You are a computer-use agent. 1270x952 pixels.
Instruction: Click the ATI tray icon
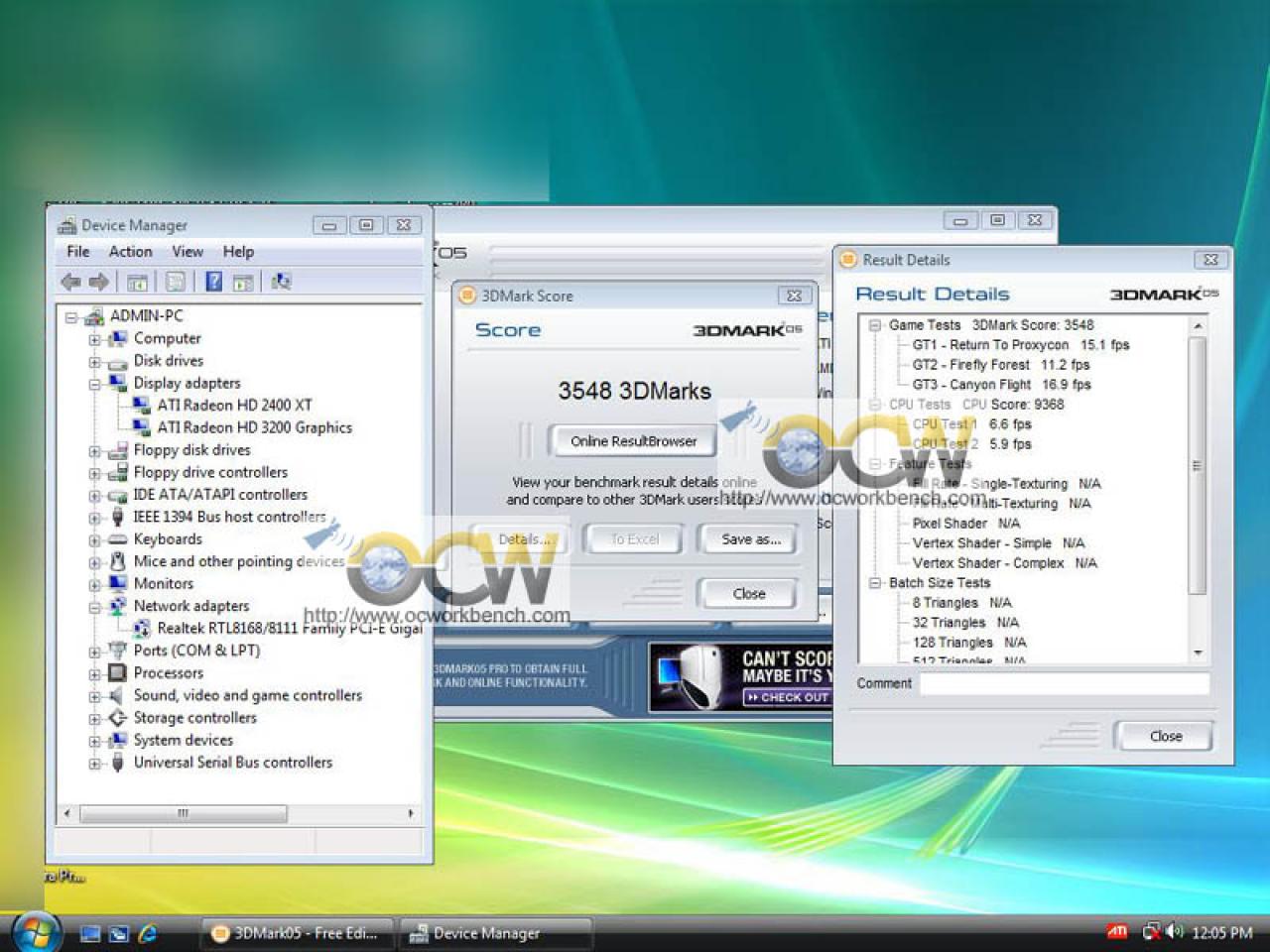pyautogui.click(x=1117, y=932)
